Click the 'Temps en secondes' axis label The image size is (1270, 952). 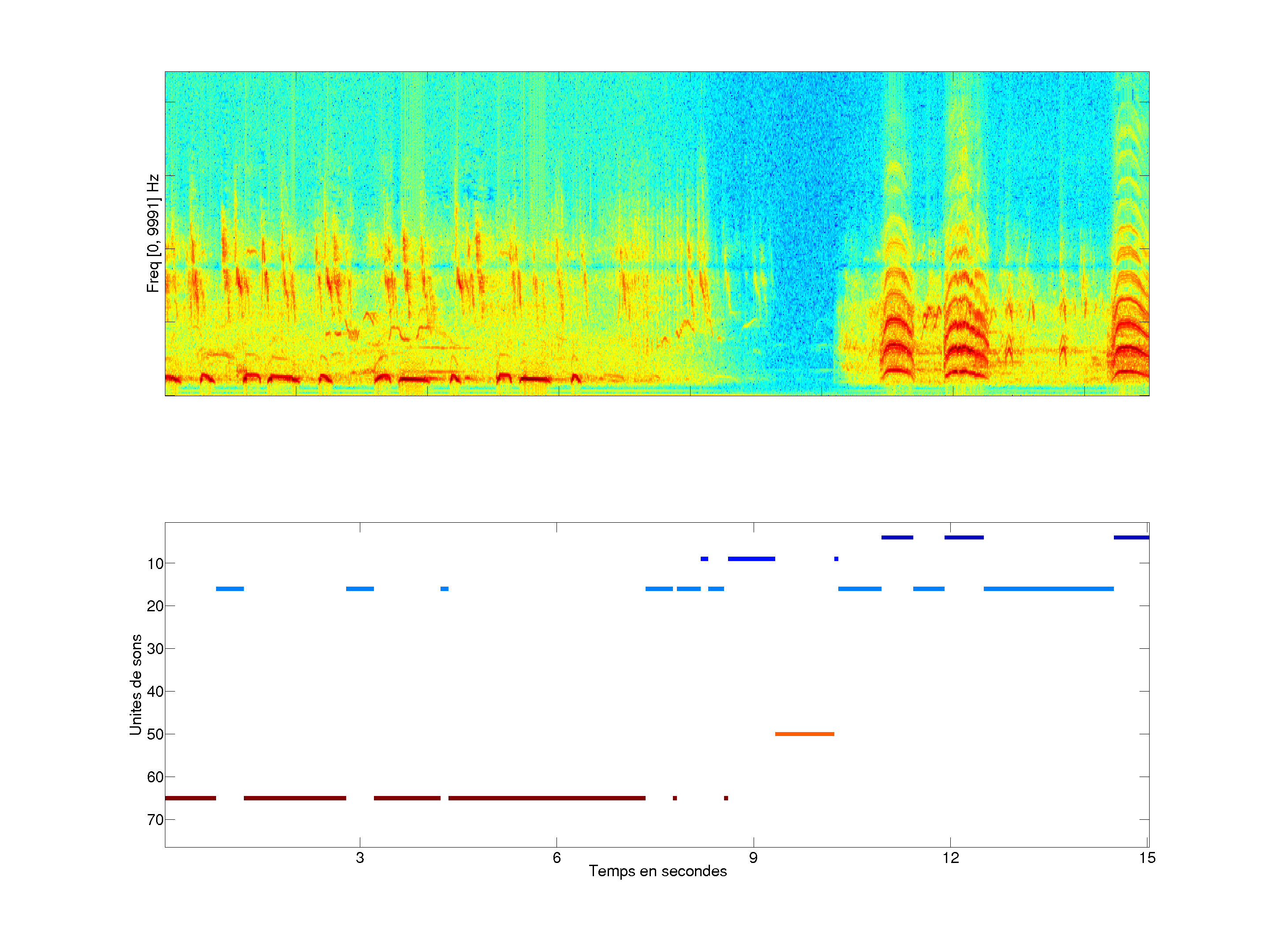[x=657, y=871]
